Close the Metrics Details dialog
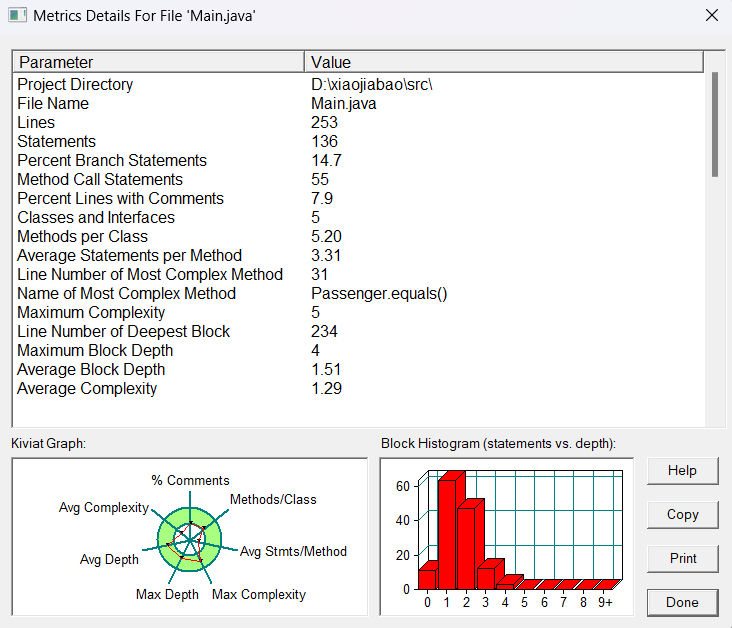Viewport: 732px width, 628px height. click(x=711, y=15)
